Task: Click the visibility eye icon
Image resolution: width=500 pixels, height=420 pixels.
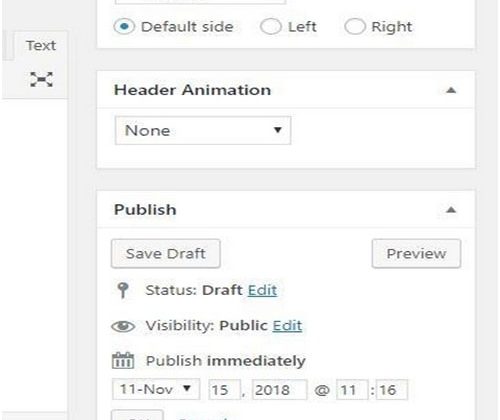Action: [x=123, y=326]
